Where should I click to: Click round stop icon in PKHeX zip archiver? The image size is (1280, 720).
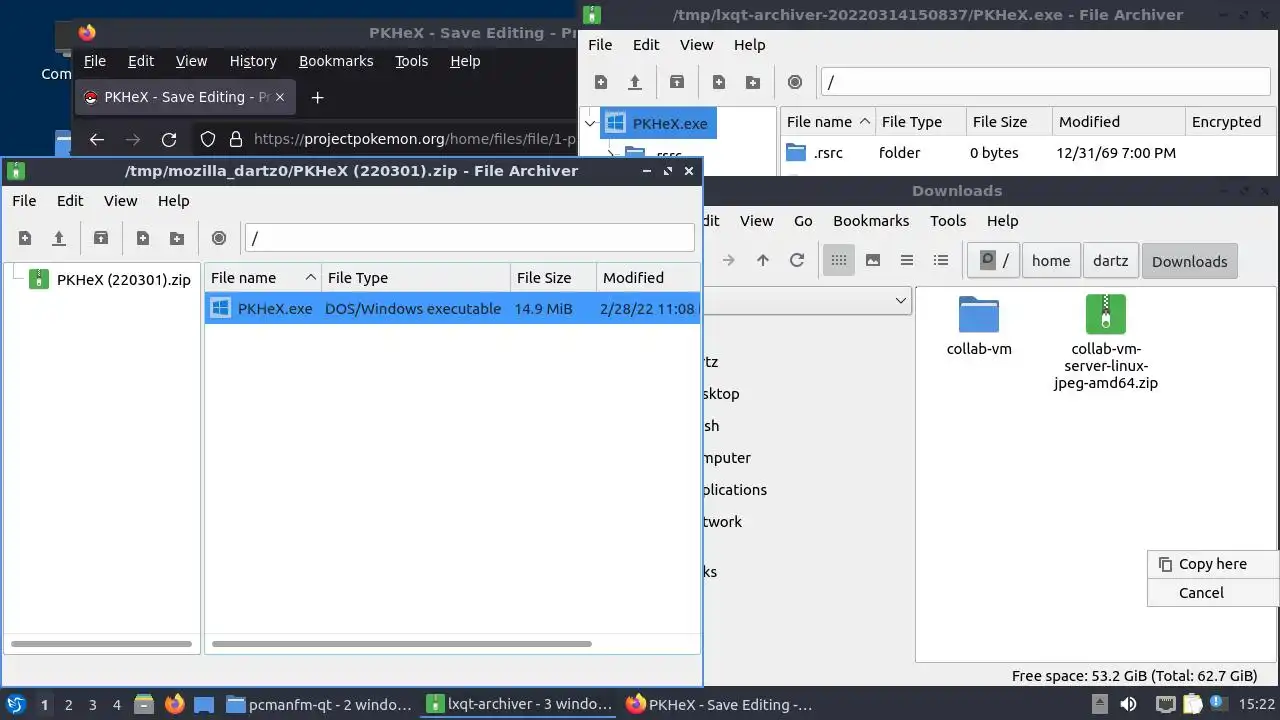click(219, 238)
